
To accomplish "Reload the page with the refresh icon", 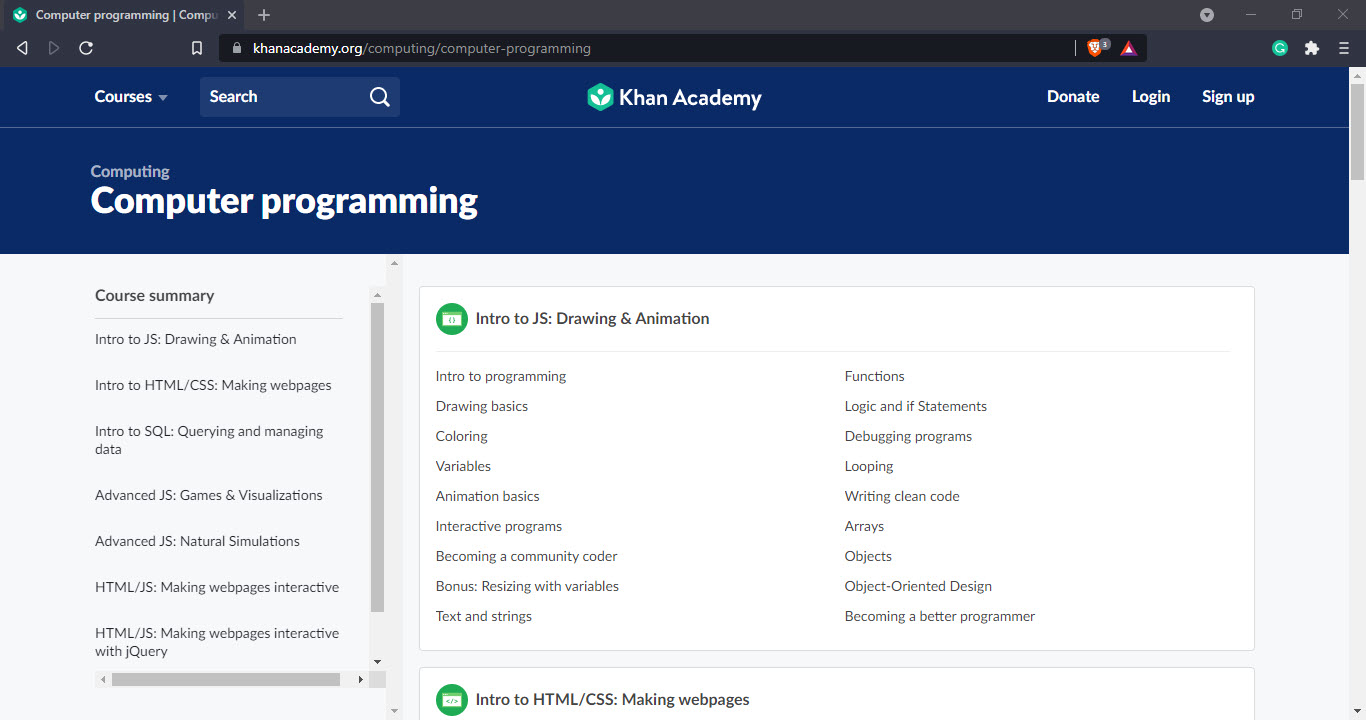I will coord(86,48).
